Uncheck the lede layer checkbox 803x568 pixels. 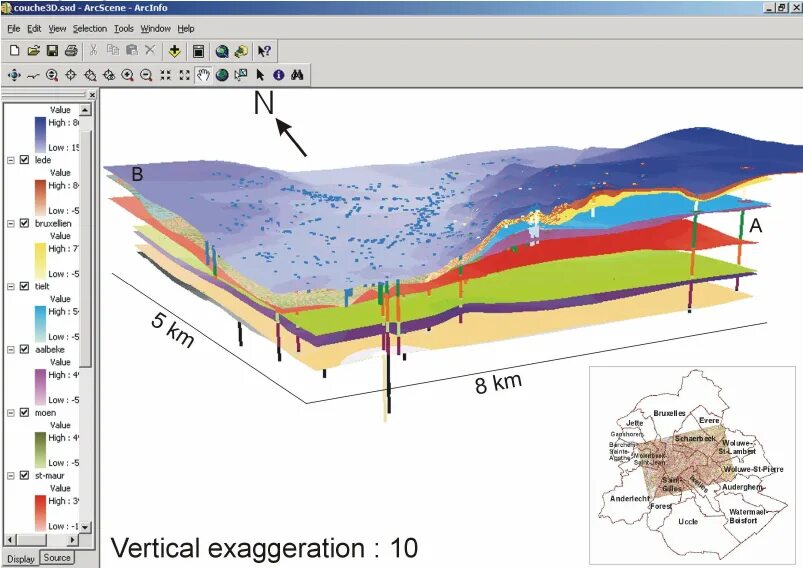(x=24, y=160)
